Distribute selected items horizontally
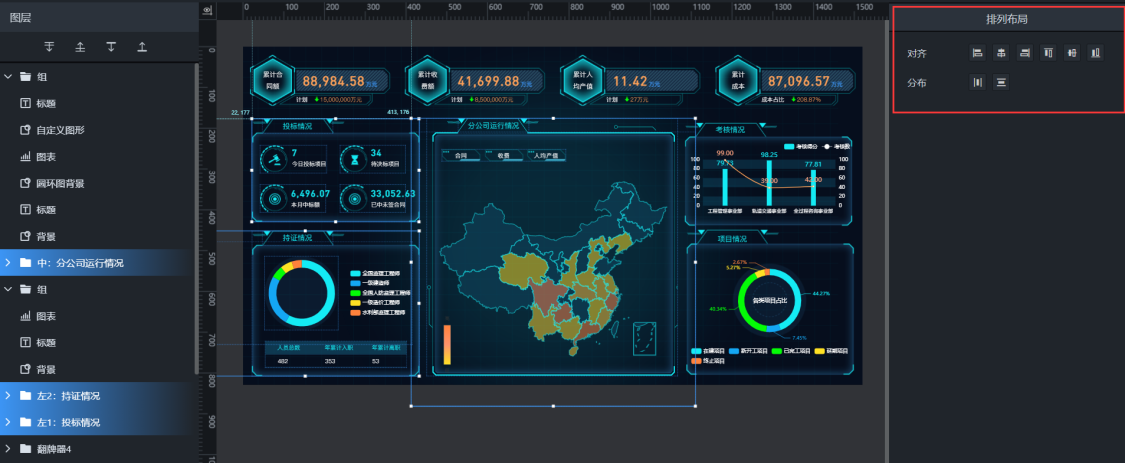Screen dimensions: 1125x463 tap(978, 83)
